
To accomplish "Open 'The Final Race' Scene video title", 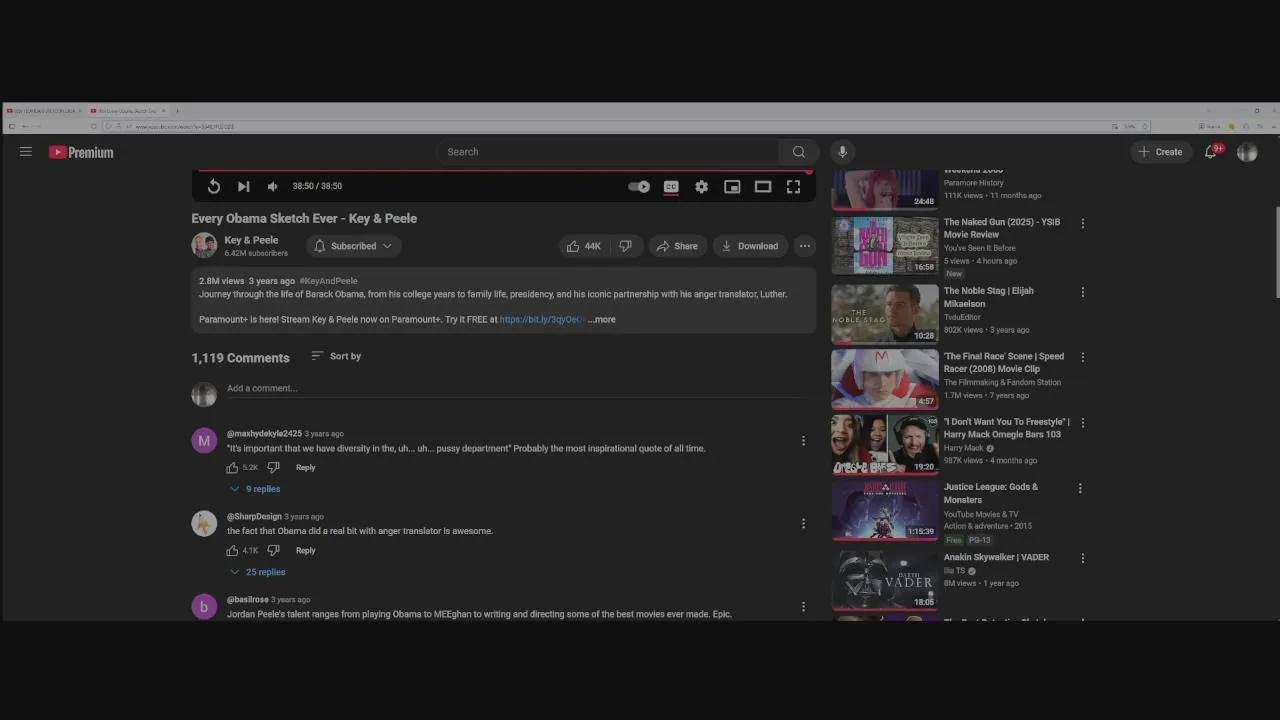I will [1004, 363].
